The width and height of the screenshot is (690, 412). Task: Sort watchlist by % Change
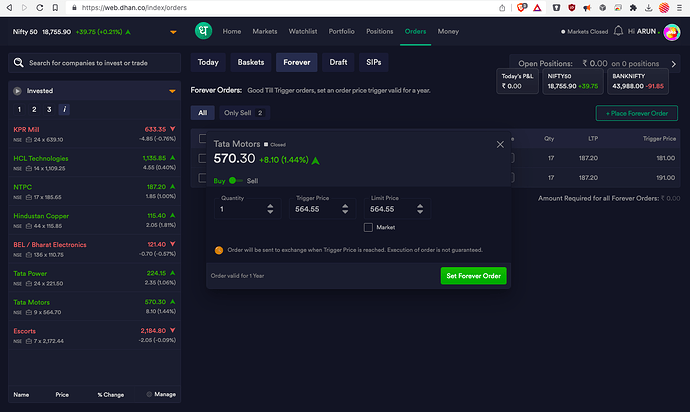click(111, 395)
